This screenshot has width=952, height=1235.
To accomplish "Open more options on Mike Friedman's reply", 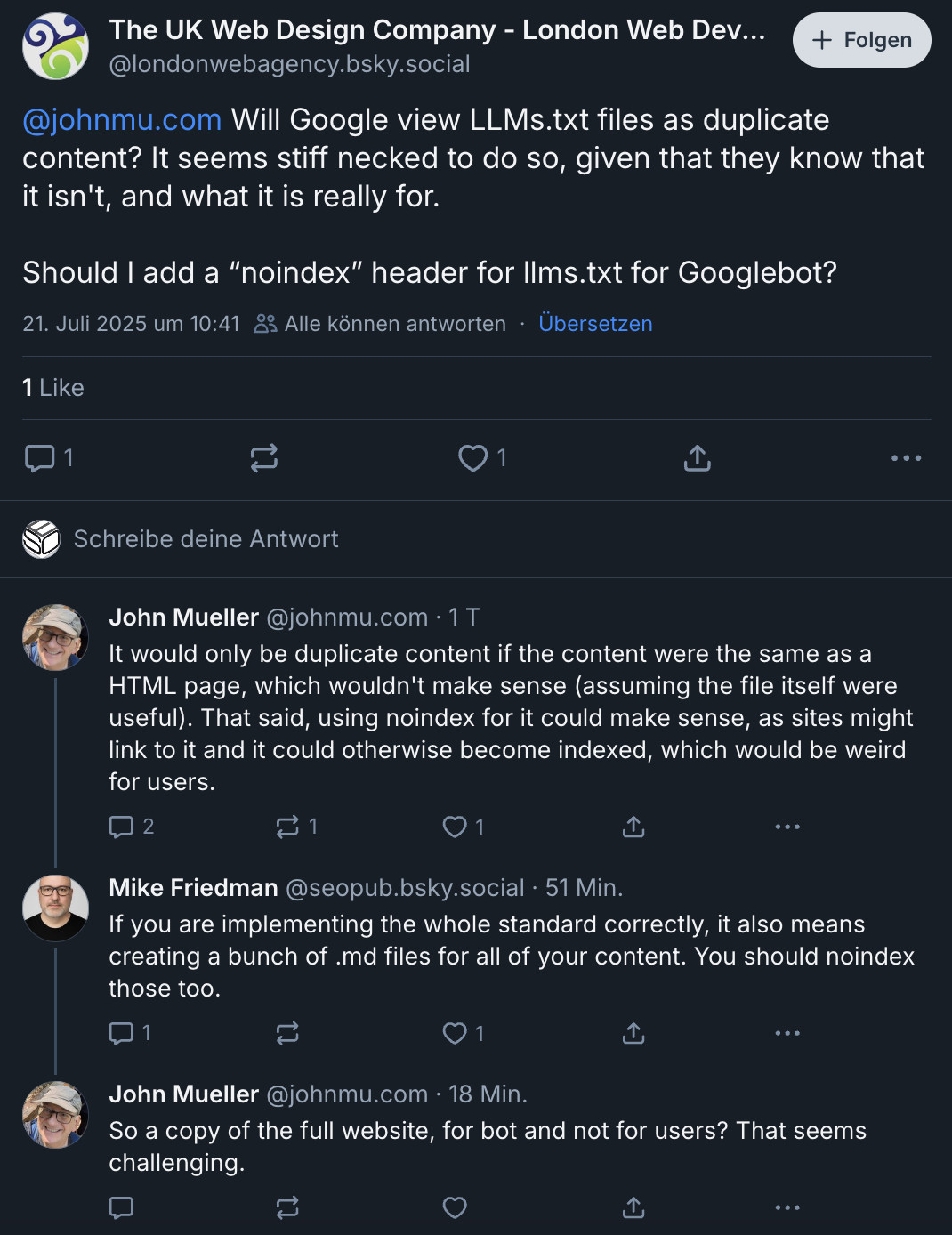I will [787, 1033].
